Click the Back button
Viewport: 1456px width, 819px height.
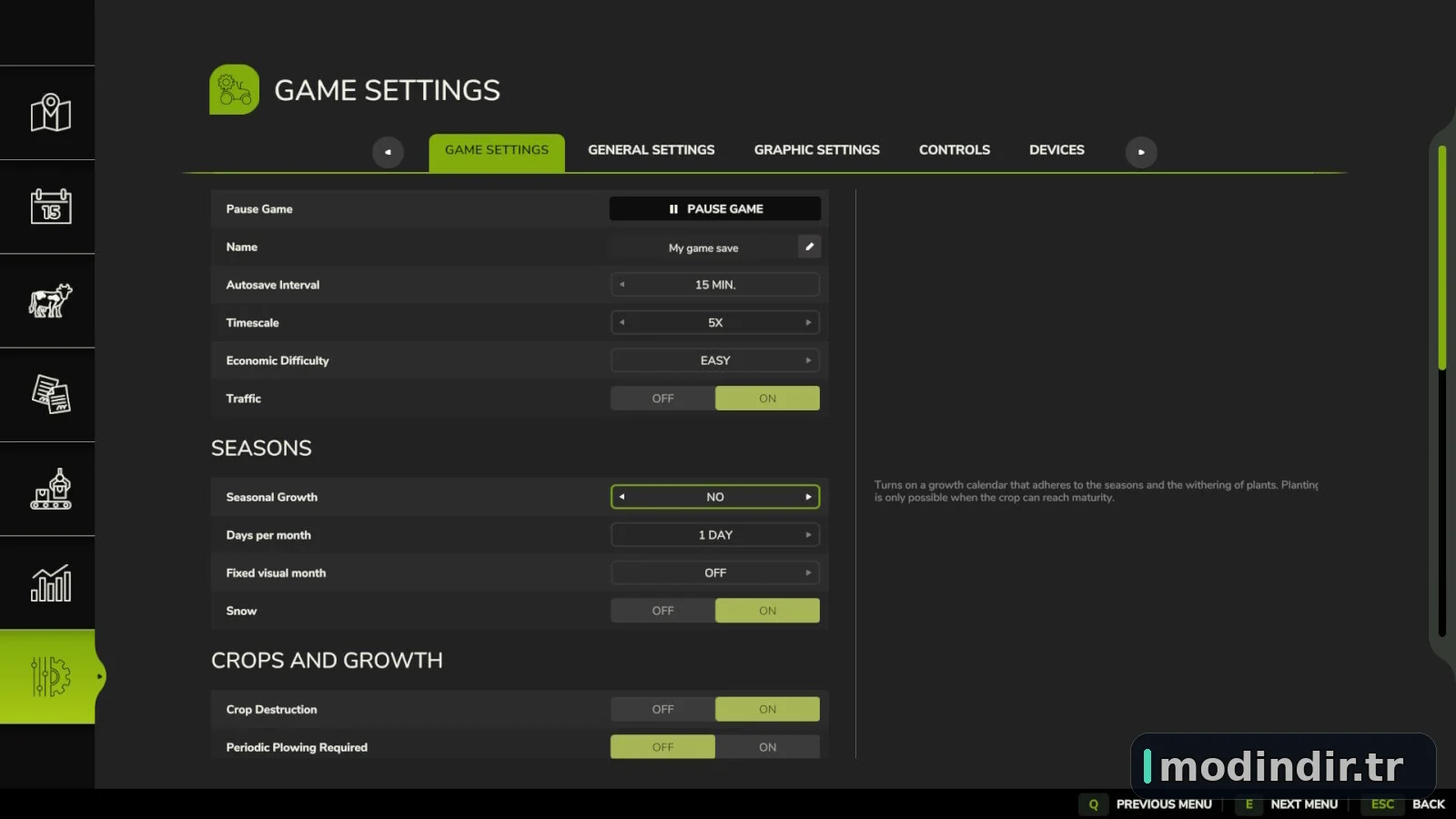(x=1428, y=804)
